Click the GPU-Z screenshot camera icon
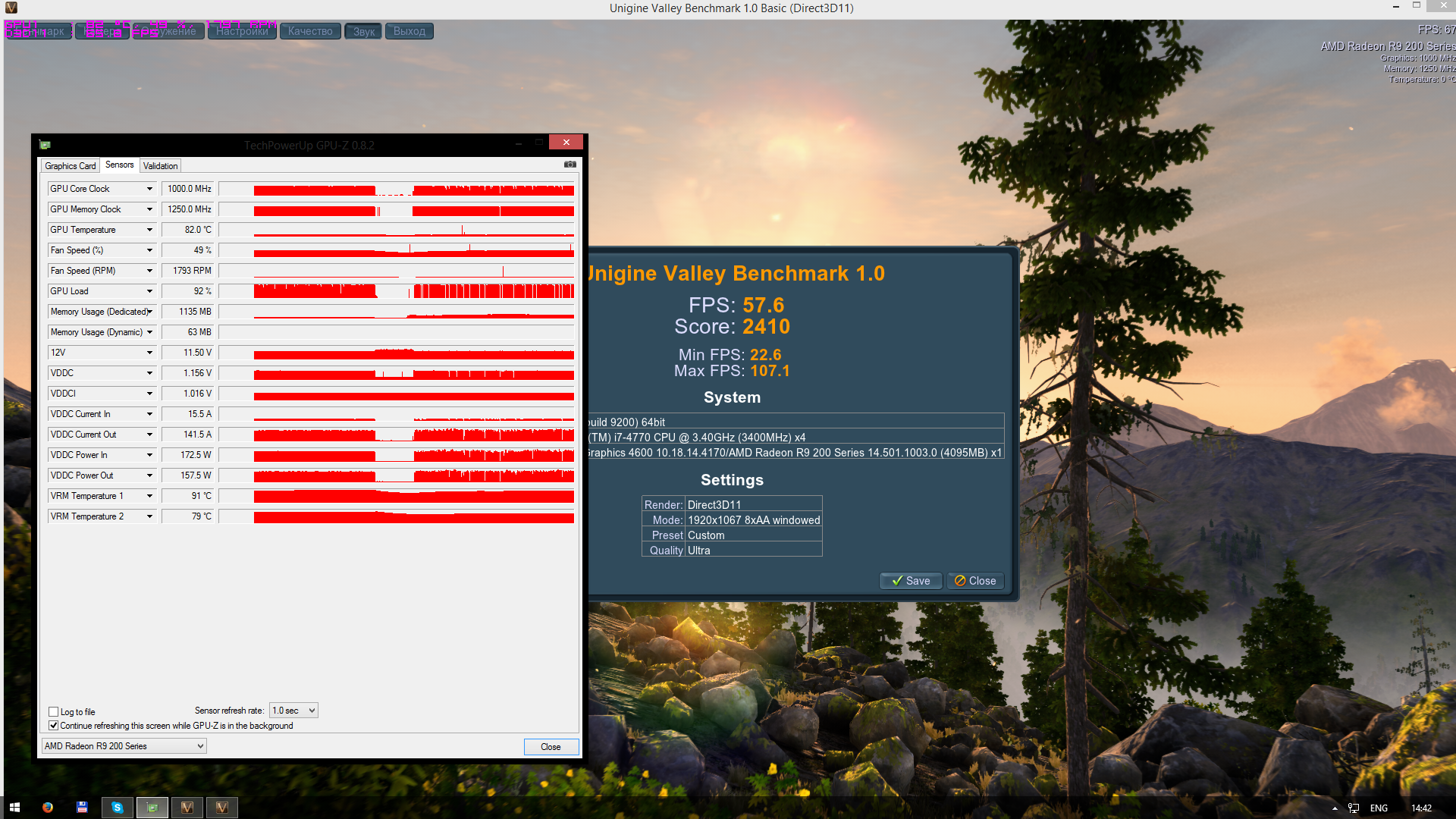The width and height of the screenshot is (1456, 819). (570, 165)
